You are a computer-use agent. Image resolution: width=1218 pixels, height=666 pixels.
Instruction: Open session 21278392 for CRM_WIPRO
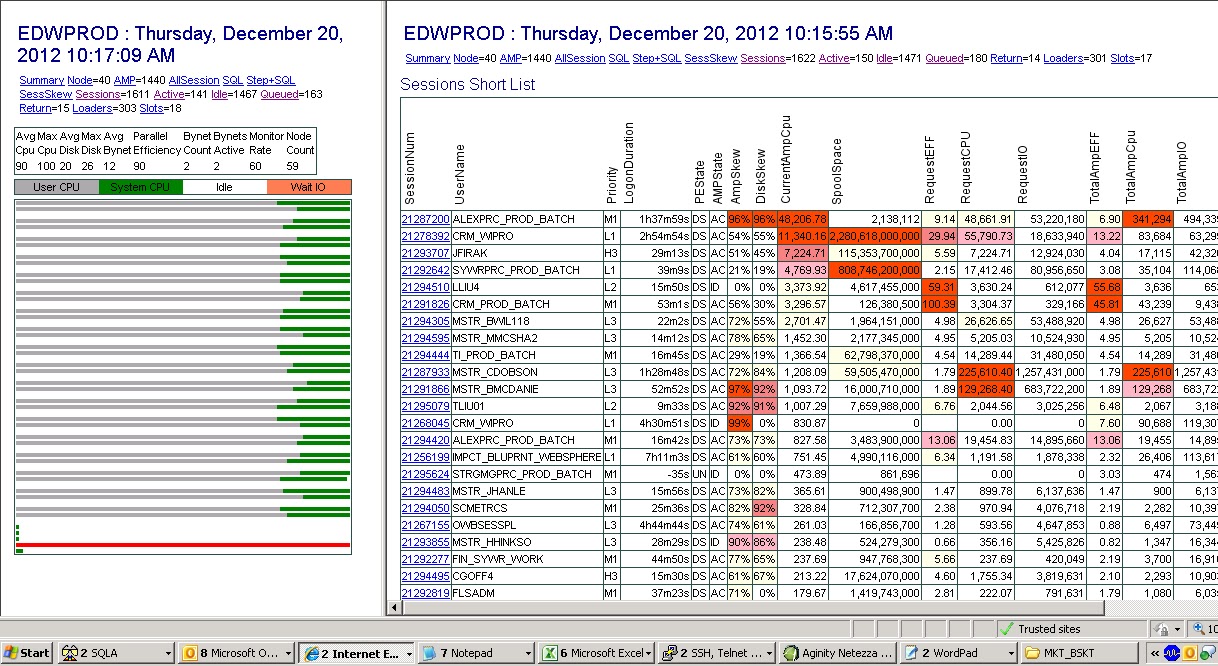(425, 235)
